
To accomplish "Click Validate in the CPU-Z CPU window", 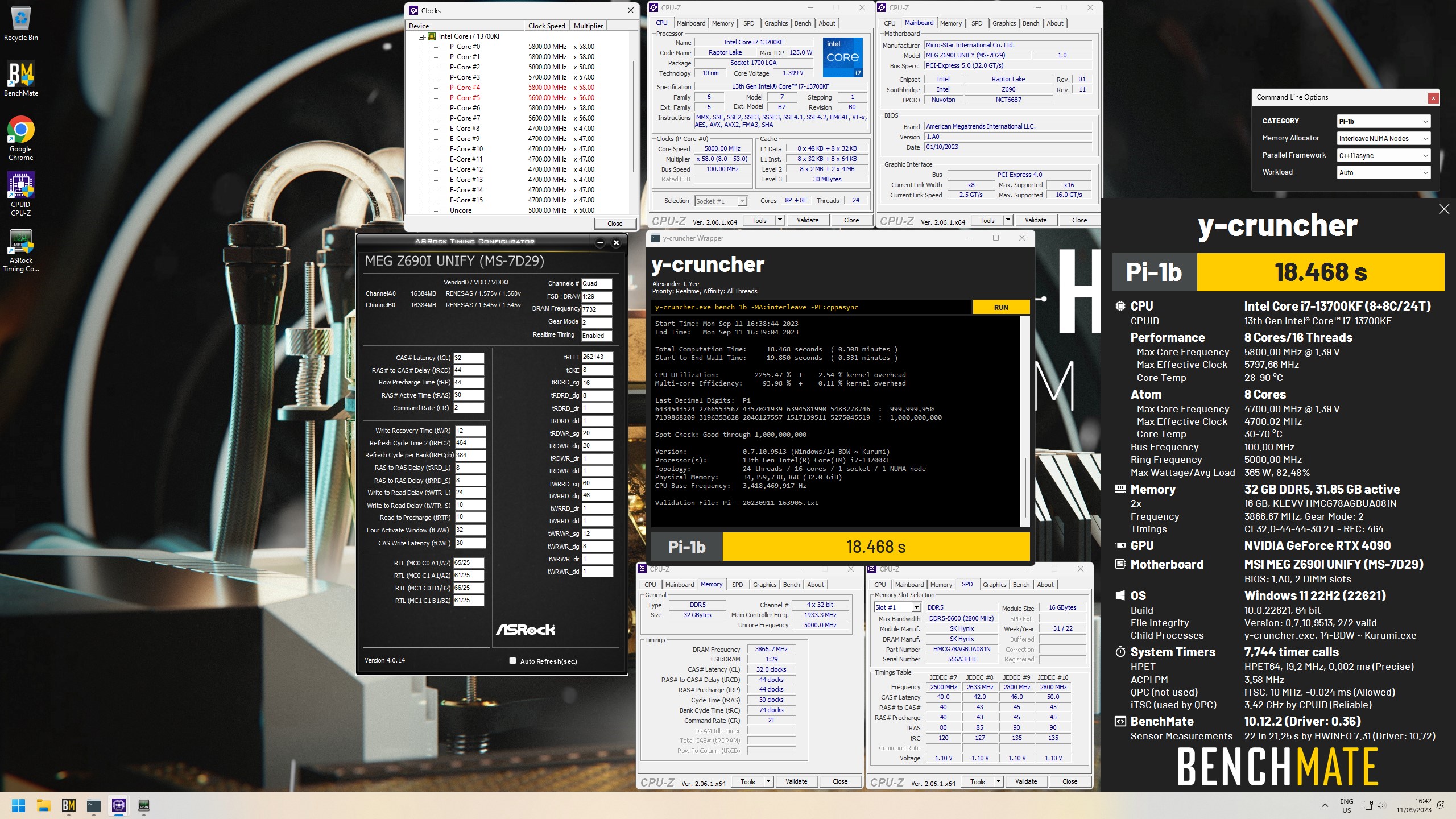I will pos(808,220).
